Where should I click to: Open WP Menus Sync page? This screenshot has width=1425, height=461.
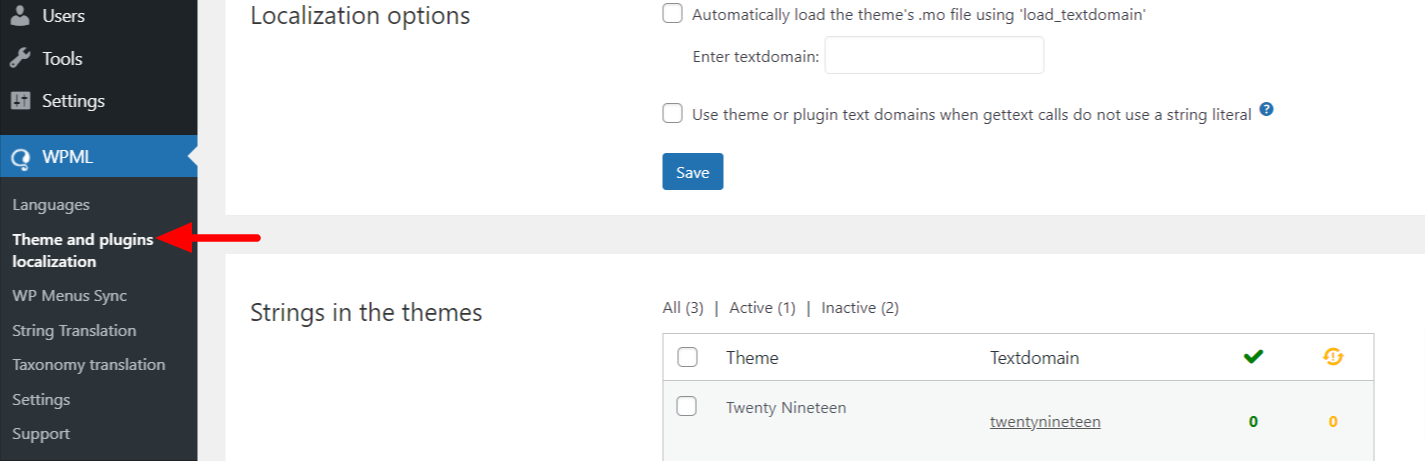[69, 296]
